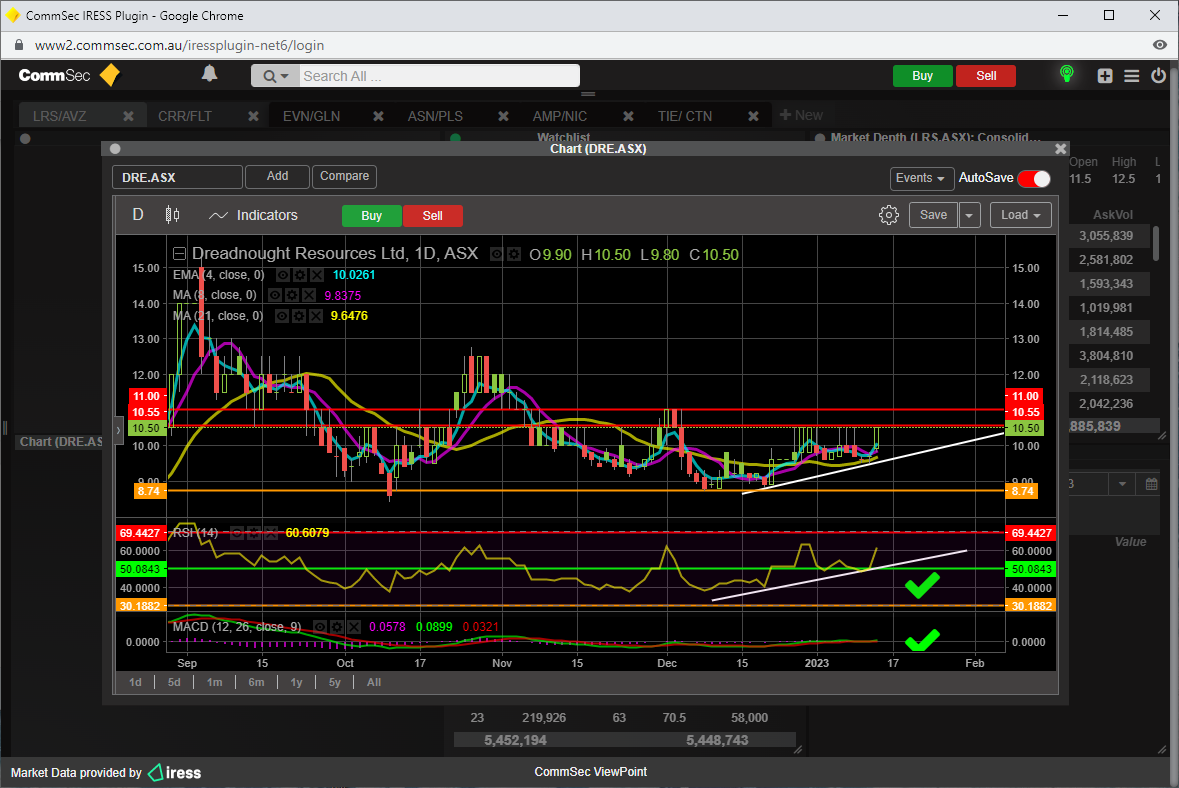Viewport: 1179px width, 788px height.
Task: Select the 5d time range
Action: click(x=174, y=683)
